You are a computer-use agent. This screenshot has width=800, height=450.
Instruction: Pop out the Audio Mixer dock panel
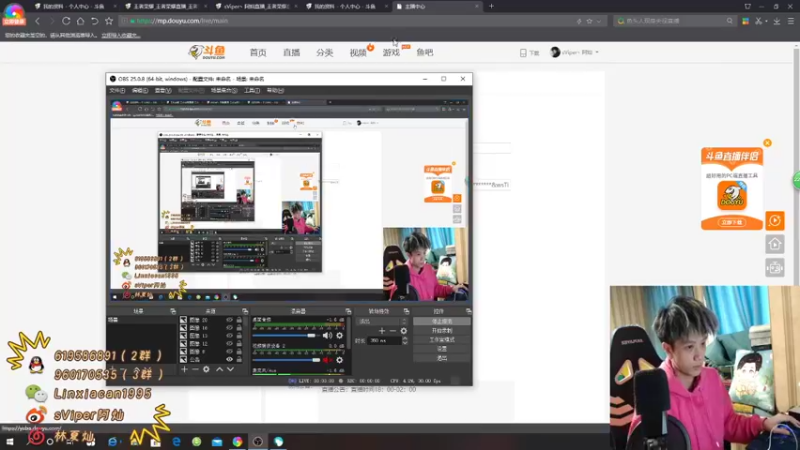[348, 311]
